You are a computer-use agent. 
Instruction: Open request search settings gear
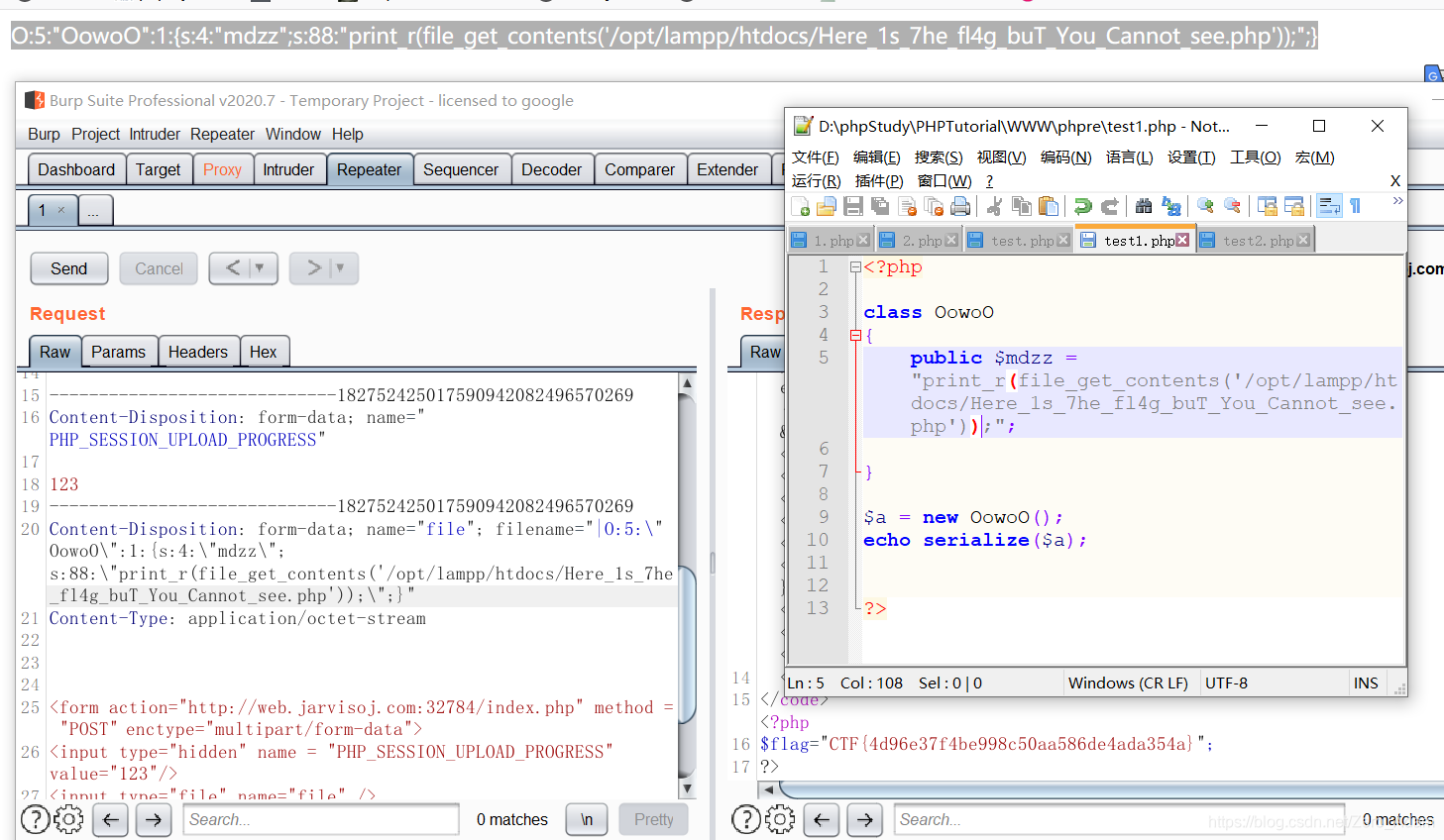[68, 819]
